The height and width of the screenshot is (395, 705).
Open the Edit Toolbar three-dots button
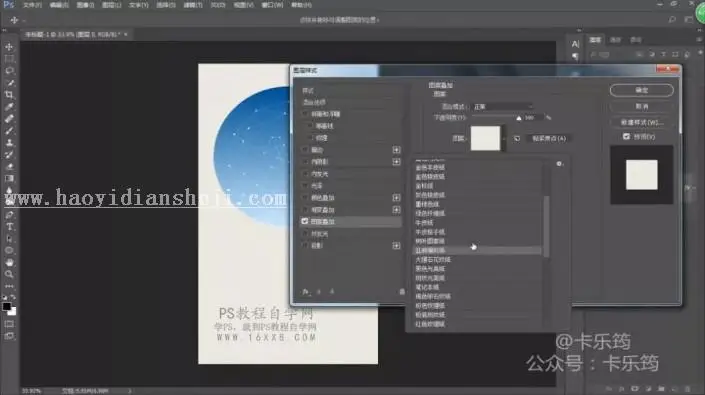click(9, 286)
